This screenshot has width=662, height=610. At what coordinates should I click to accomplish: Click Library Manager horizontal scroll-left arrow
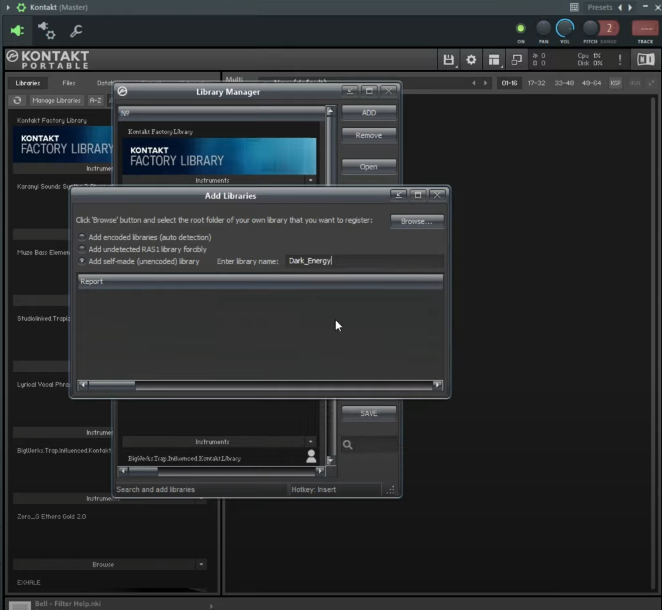click(x=123, y=470)
